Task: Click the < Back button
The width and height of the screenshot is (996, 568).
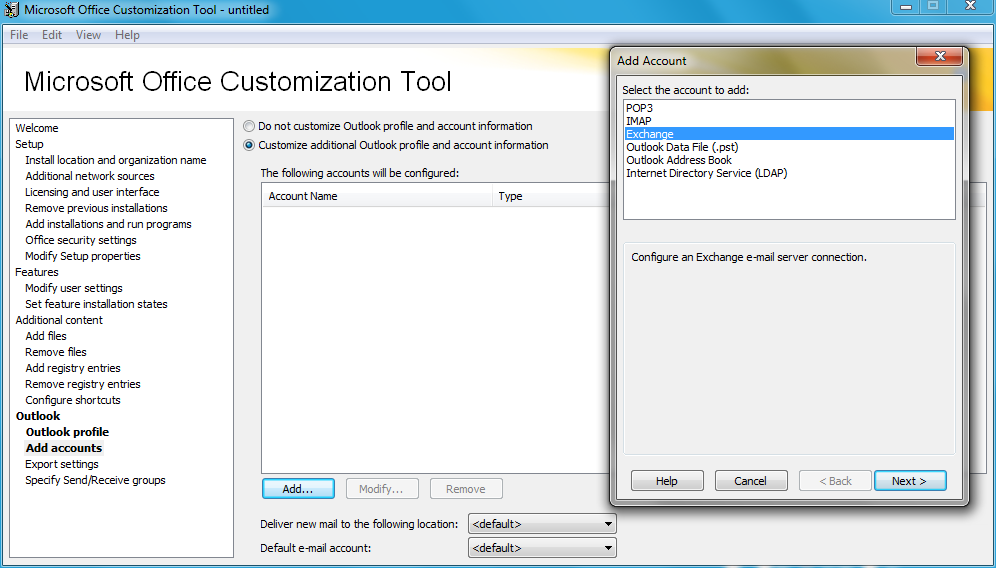Action: [x=835, y=481]
